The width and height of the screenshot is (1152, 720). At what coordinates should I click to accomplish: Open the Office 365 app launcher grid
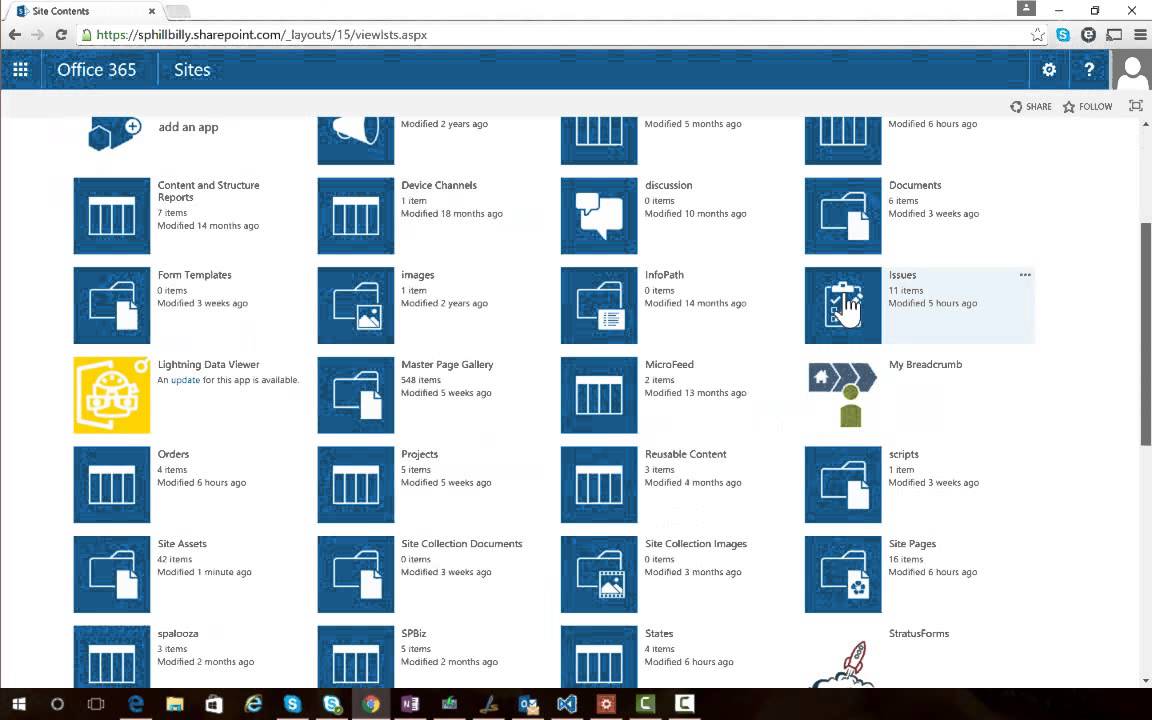point(21,70)
